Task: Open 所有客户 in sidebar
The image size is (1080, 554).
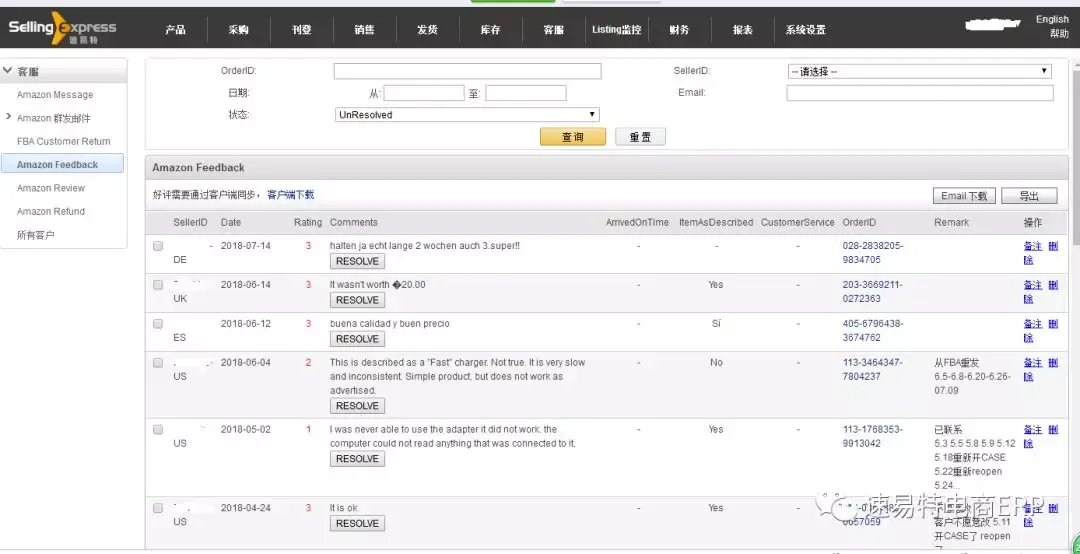Action: [36, 235]
